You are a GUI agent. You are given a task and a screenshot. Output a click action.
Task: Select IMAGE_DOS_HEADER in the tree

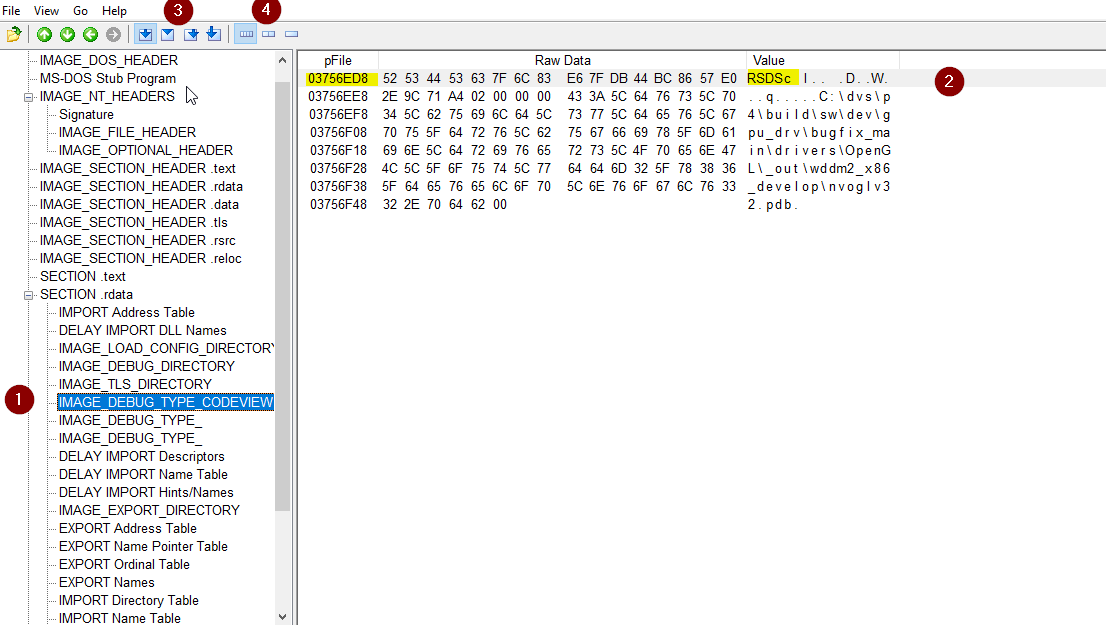[x=107, y=60]
